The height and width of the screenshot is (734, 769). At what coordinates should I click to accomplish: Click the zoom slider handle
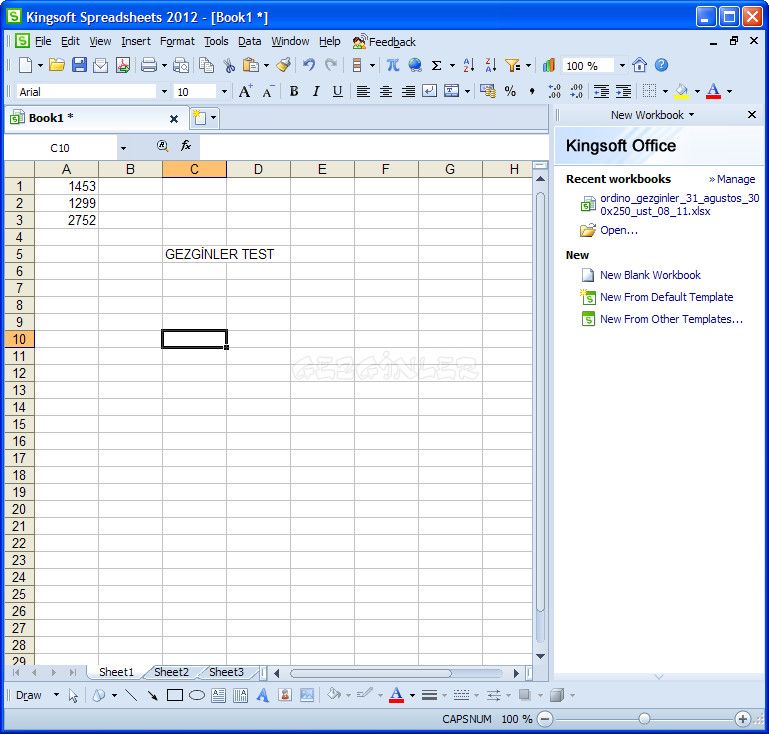[x=644, y=719]
